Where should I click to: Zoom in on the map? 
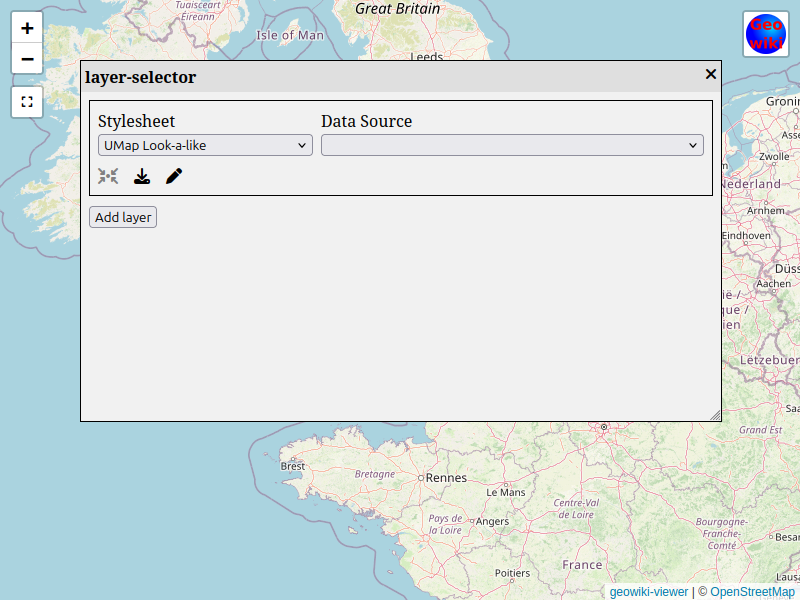click(x=27, y=28)
